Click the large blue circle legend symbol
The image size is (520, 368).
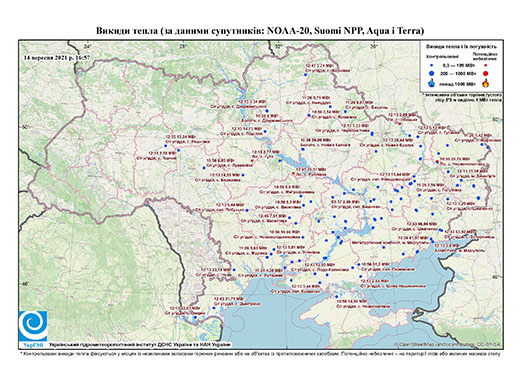tap(431, 73)
